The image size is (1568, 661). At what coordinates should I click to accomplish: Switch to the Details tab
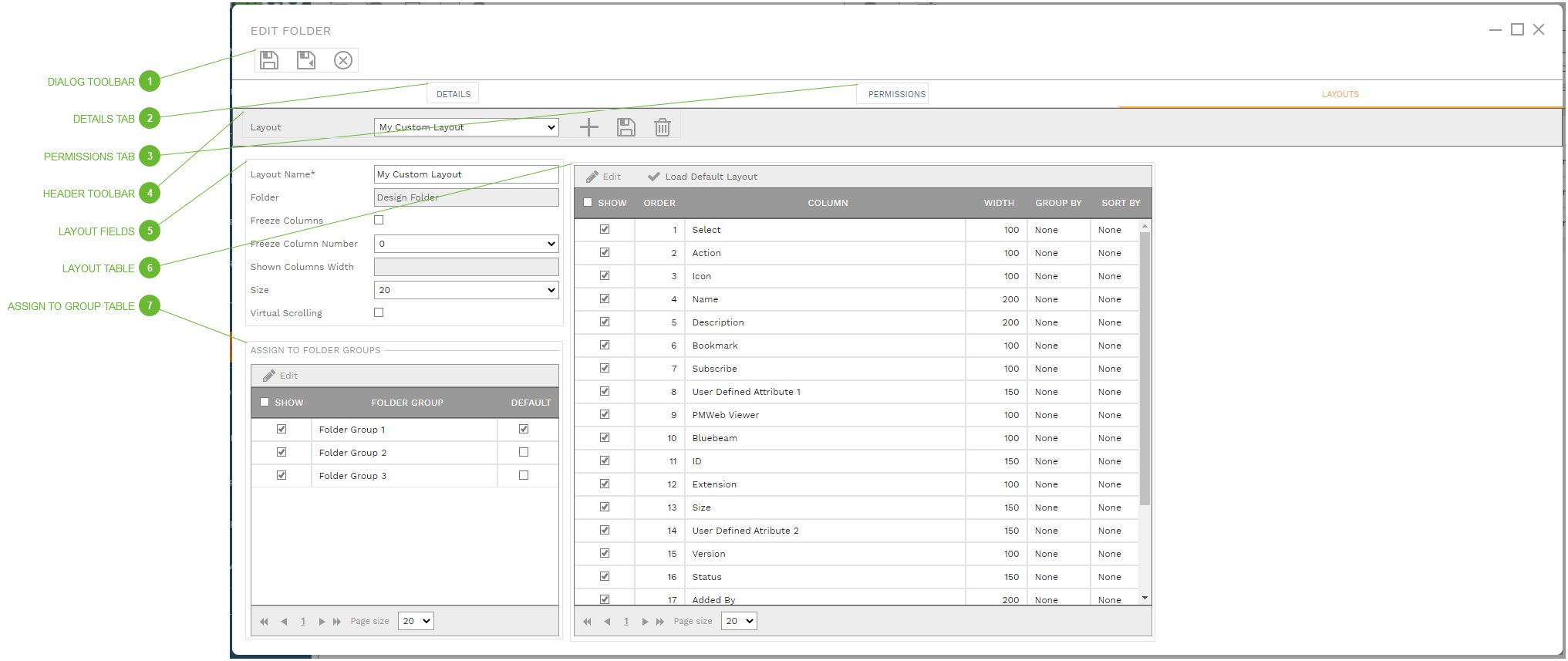(x=454, y=94)
